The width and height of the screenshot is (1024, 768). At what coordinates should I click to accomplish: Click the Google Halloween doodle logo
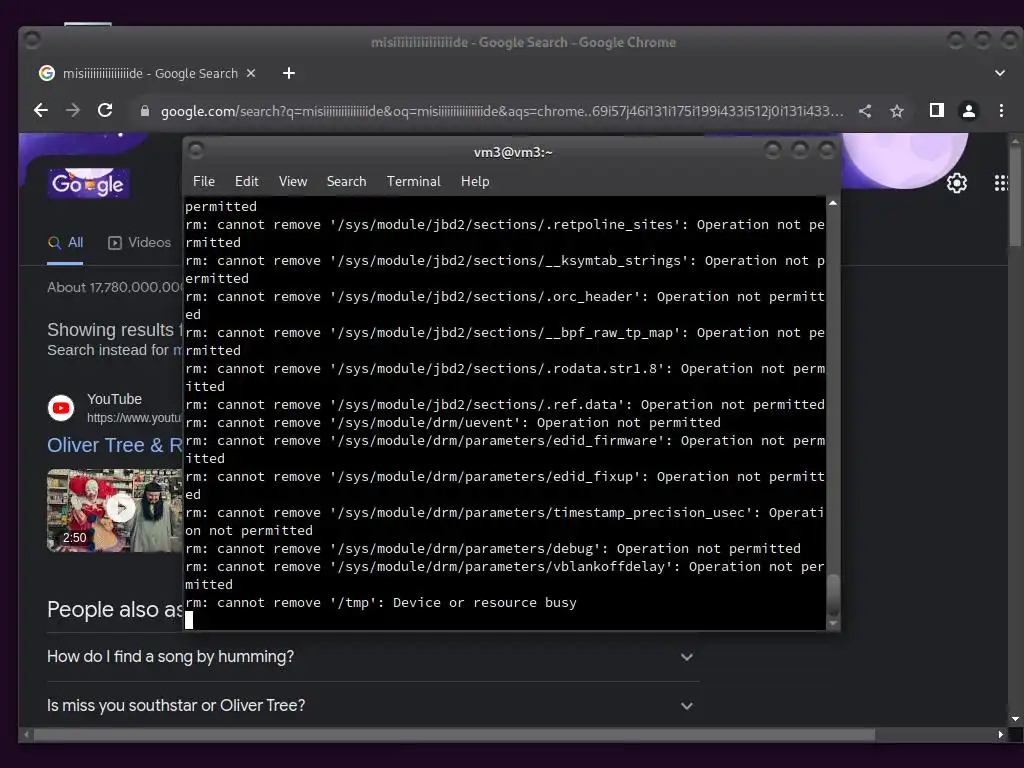[88, 183]
